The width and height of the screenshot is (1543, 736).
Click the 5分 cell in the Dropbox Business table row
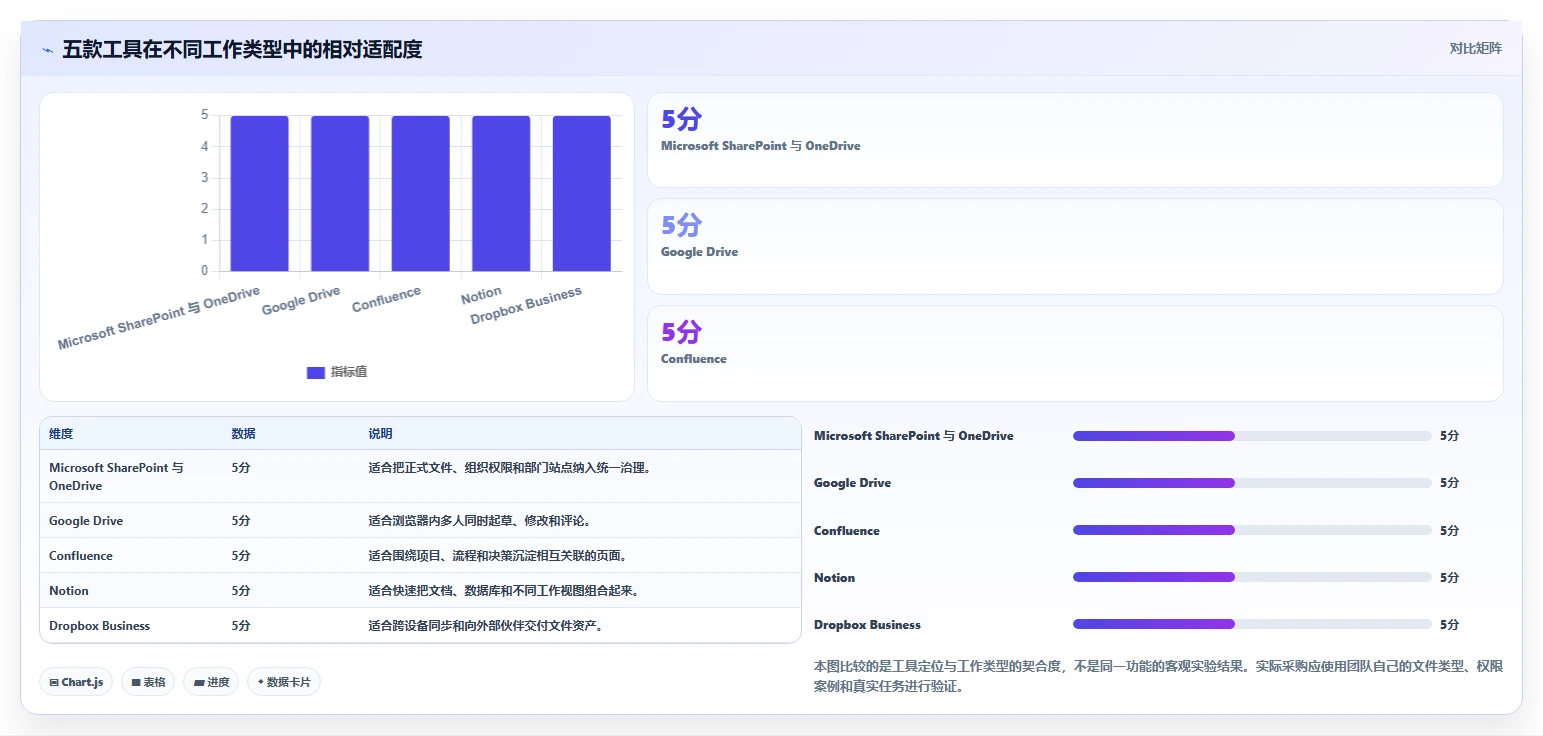[241, 626]
